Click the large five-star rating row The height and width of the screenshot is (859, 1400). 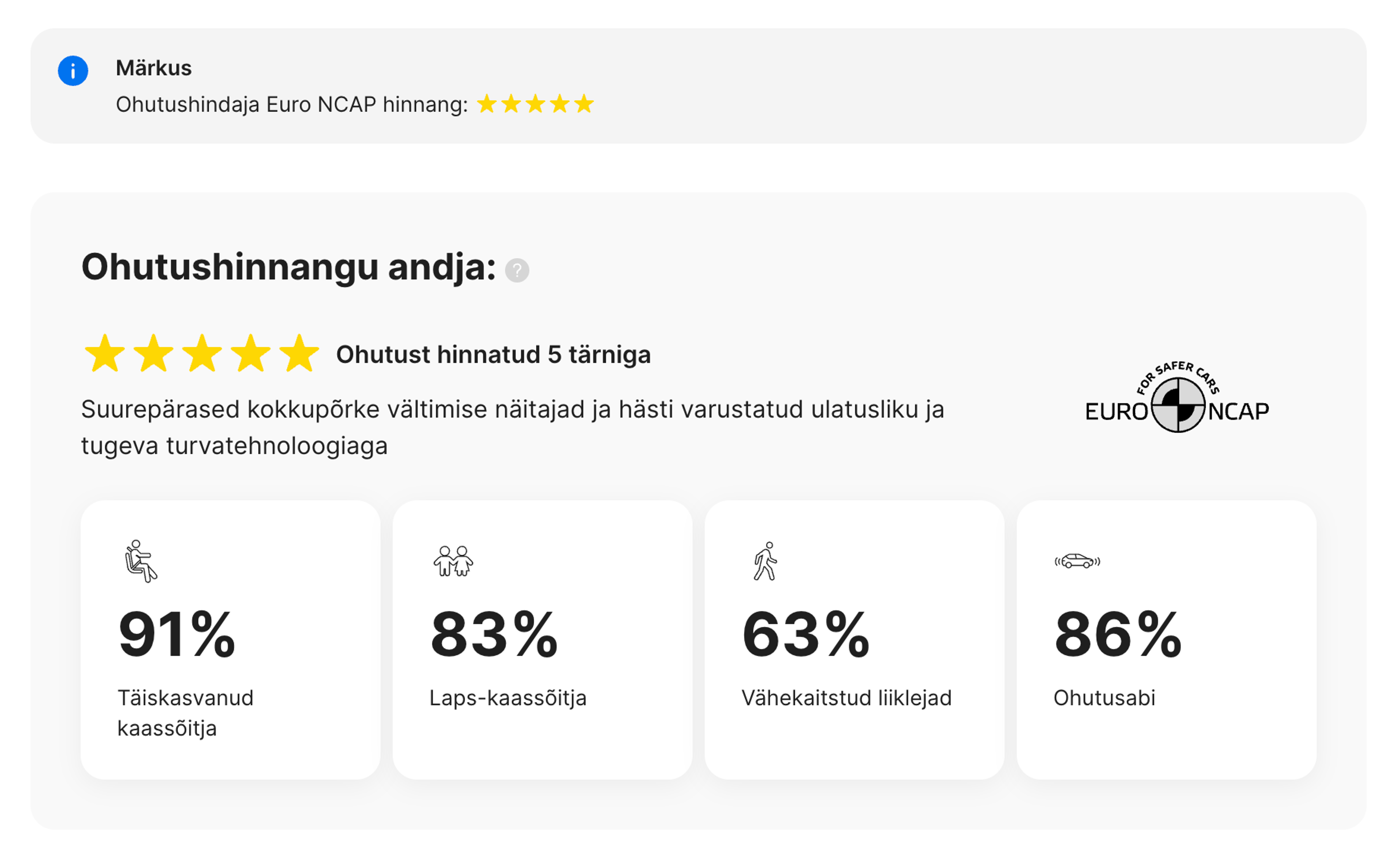202,354
